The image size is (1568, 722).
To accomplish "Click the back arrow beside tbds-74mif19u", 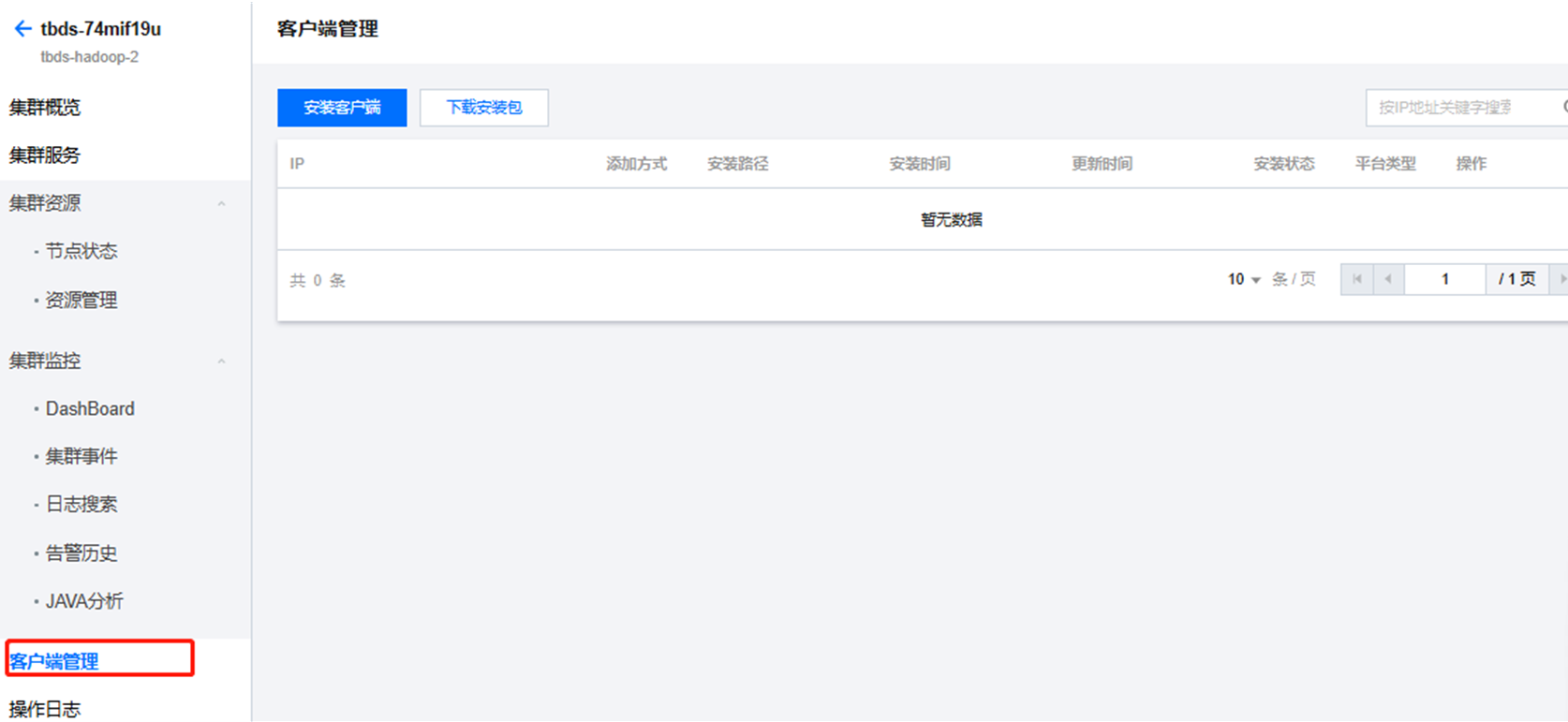I will click(x=22, y=29).
